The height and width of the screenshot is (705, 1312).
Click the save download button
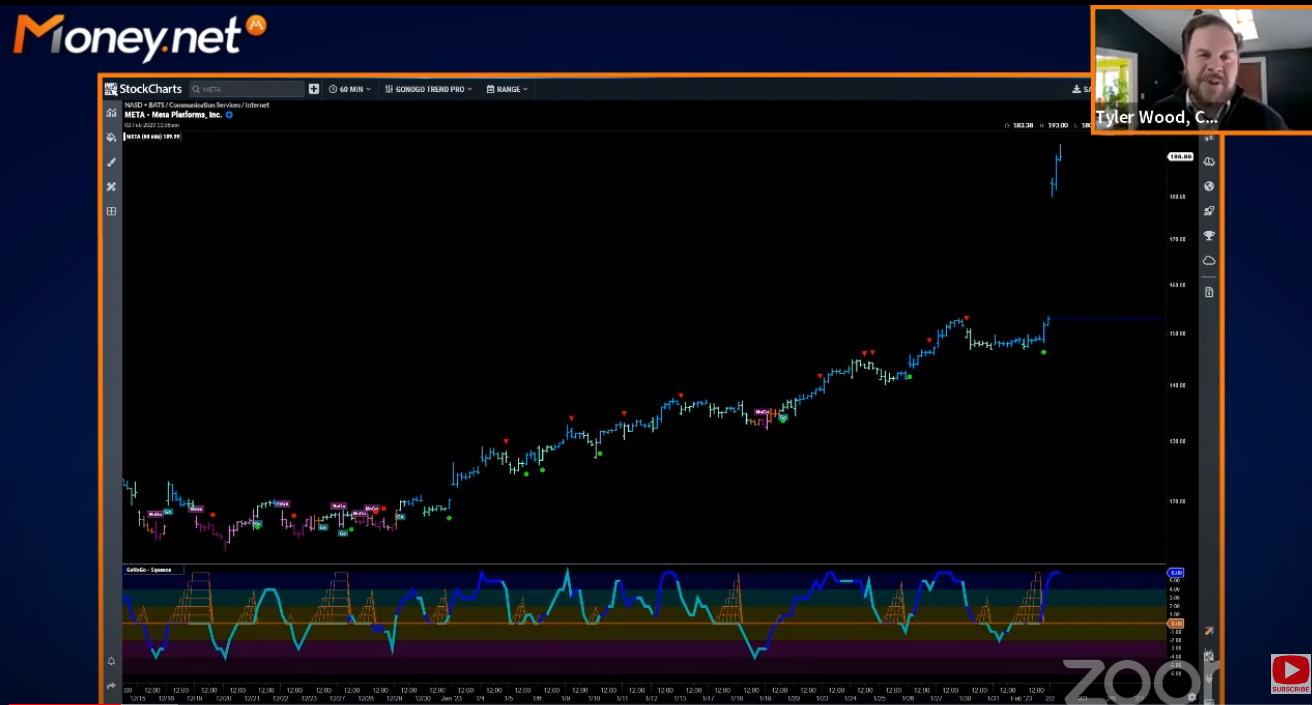click(1081, 89)
